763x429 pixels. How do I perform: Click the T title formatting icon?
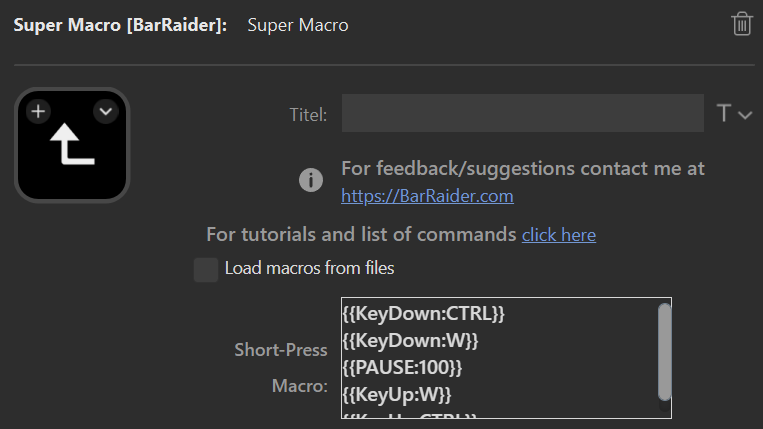pos(724,114)
